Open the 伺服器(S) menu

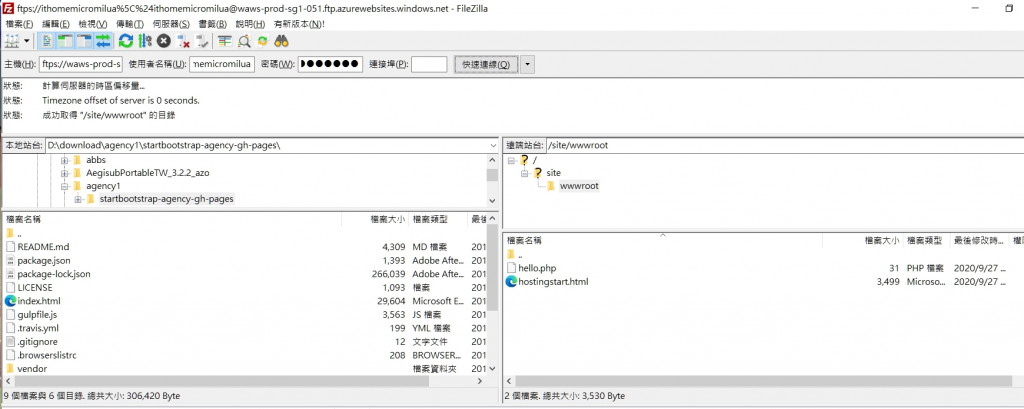pos(171,24)
